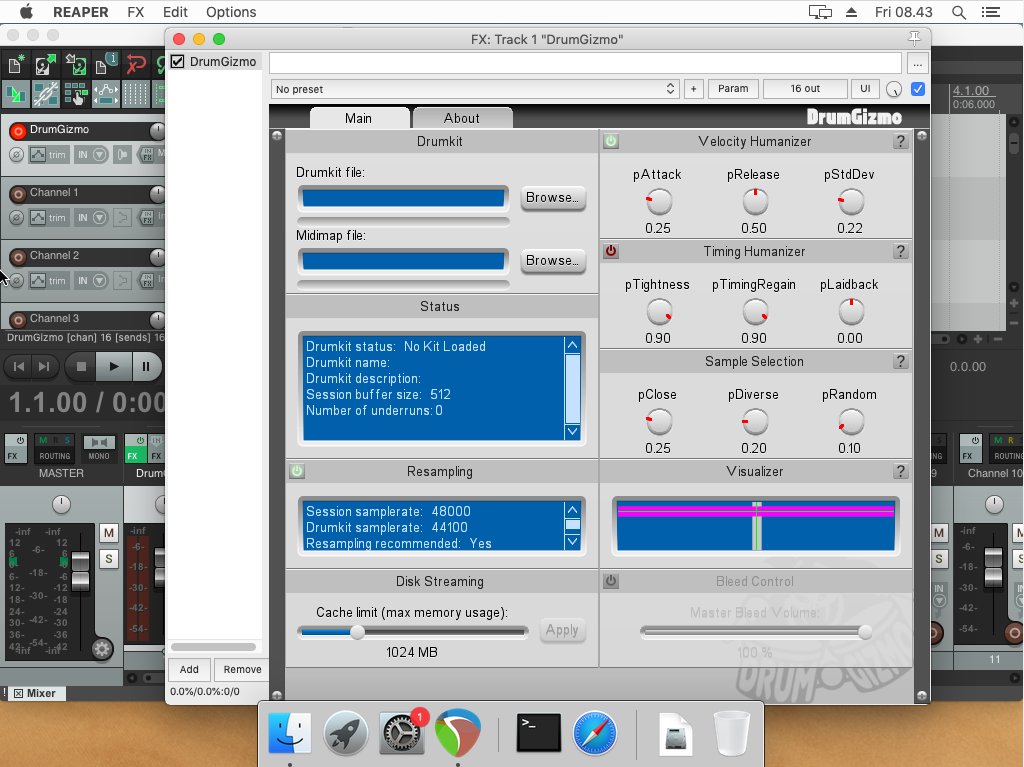Open DrumGizmo track envelope trim button
Image resolution: width=1024 pixels, height=767 pixels.
(48, 155)
